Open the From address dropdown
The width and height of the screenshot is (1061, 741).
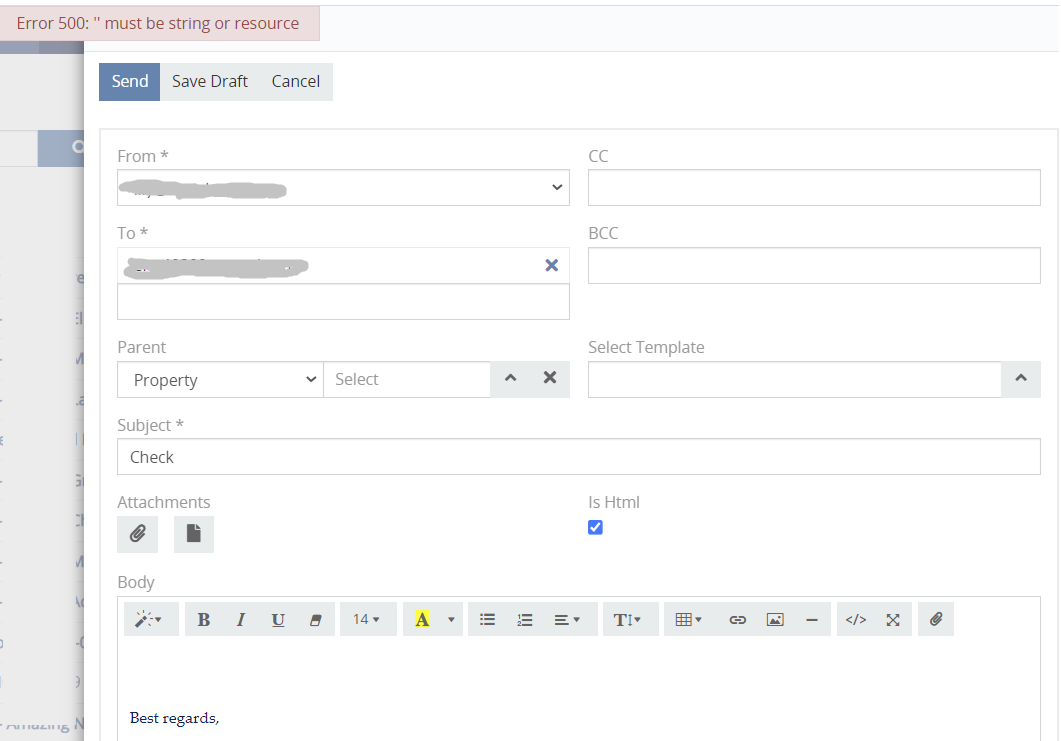pos(343,188)
